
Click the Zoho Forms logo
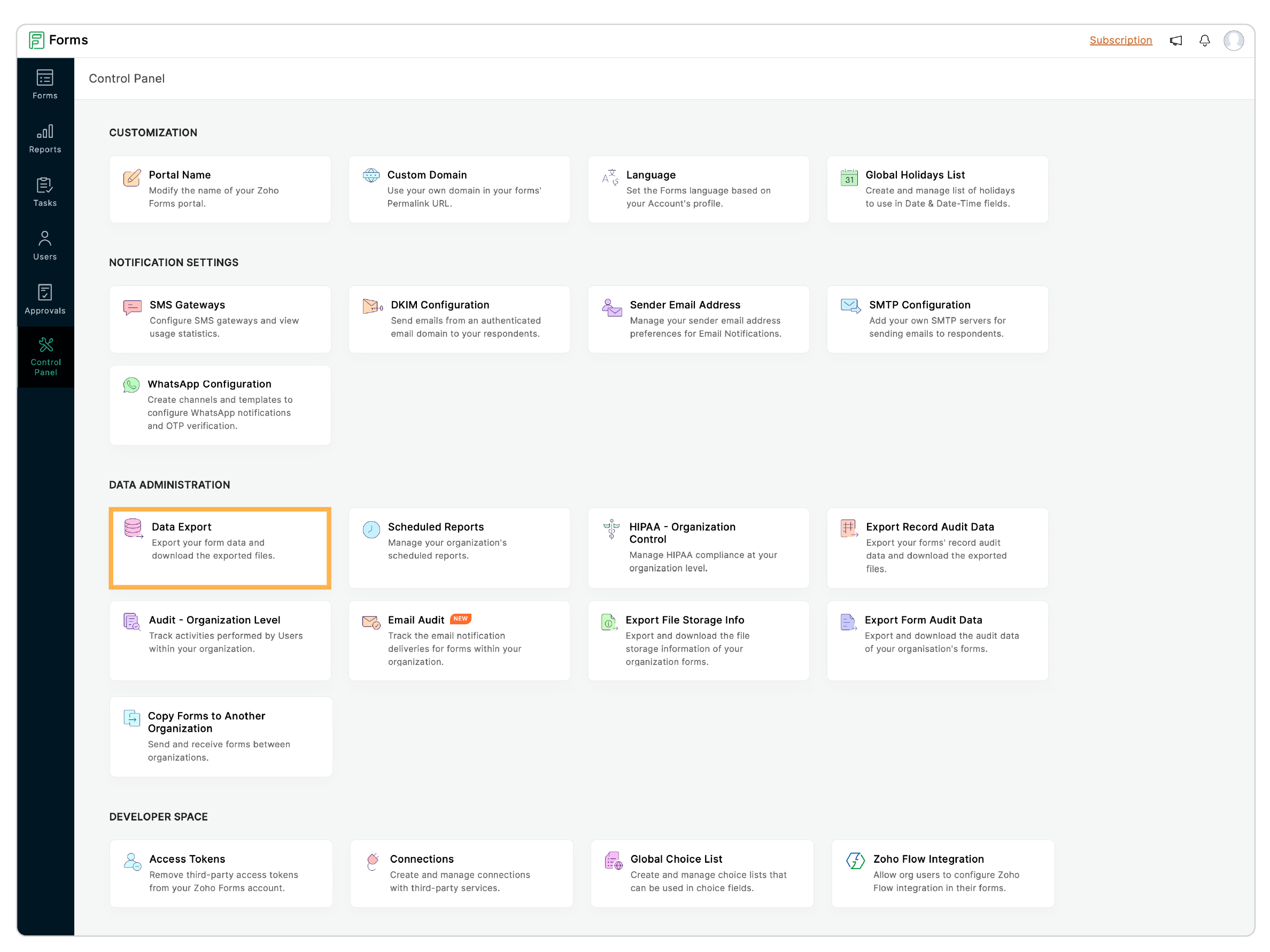[37, 40]
